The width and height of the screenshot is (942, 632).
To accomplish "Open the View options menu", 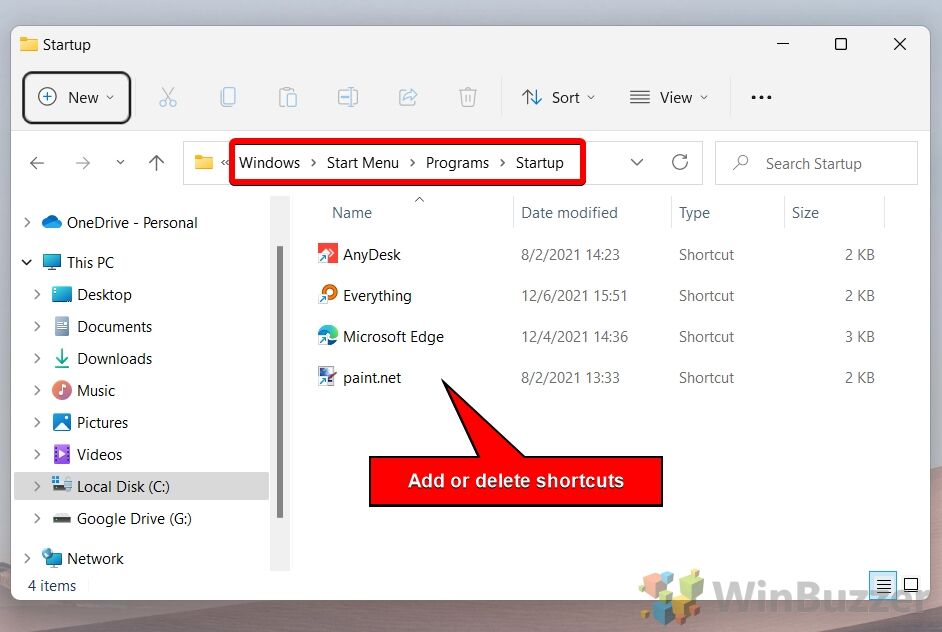I will coord(669,97).
